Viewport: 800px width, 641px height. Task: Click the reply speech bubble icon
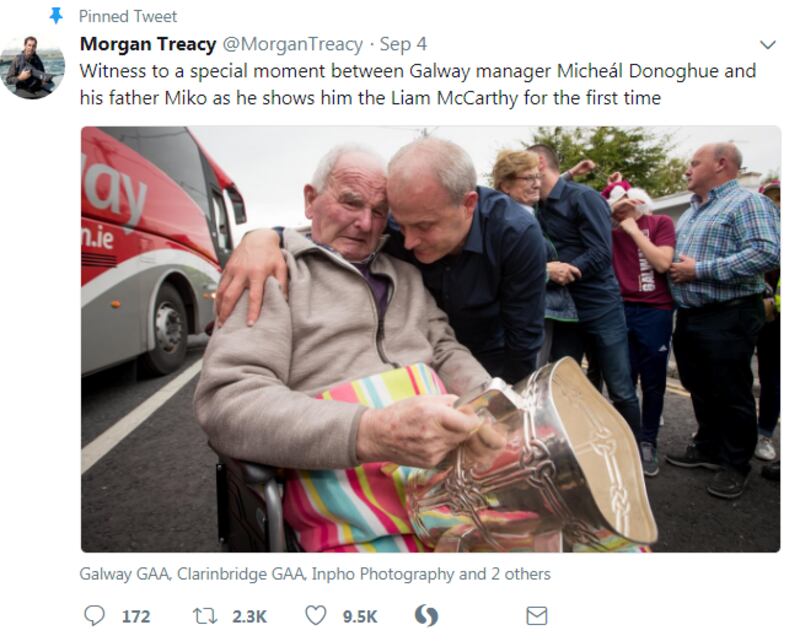pyautogui.click(x=94, y=615)
